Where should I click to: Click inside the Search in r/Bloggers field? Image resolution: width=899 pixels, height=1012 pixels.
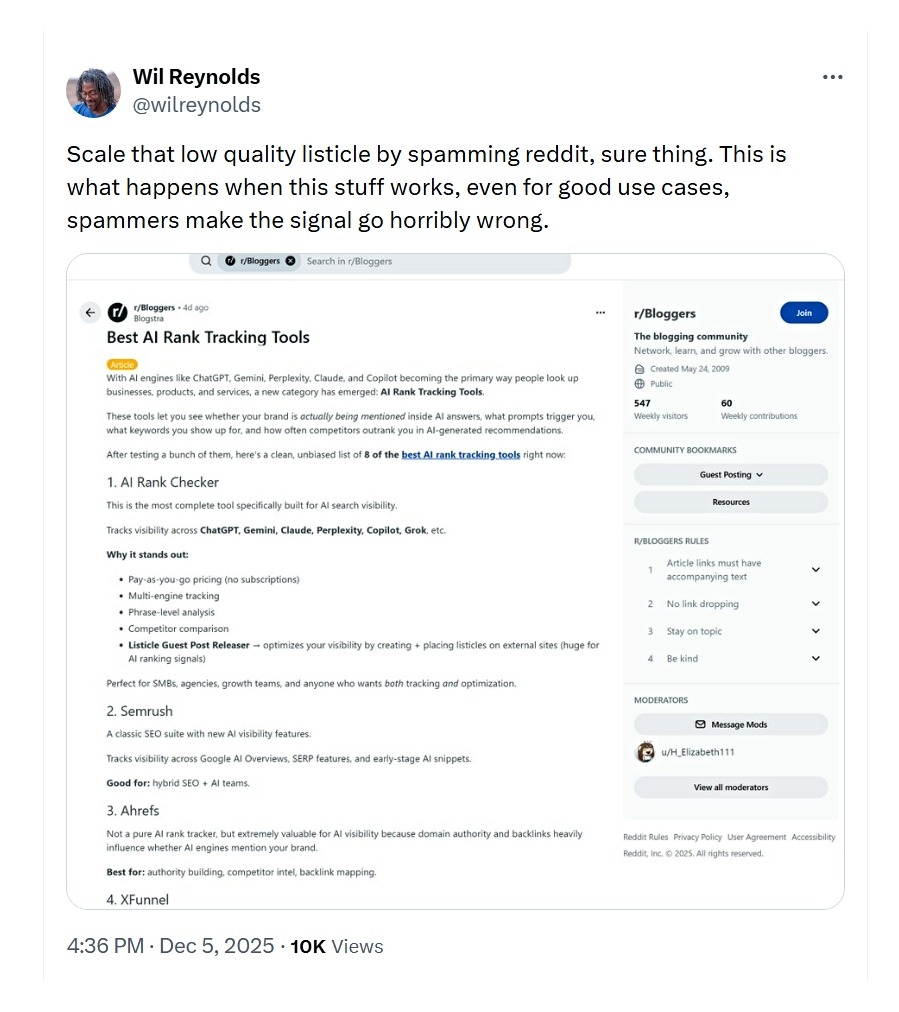tap(420, 261)
